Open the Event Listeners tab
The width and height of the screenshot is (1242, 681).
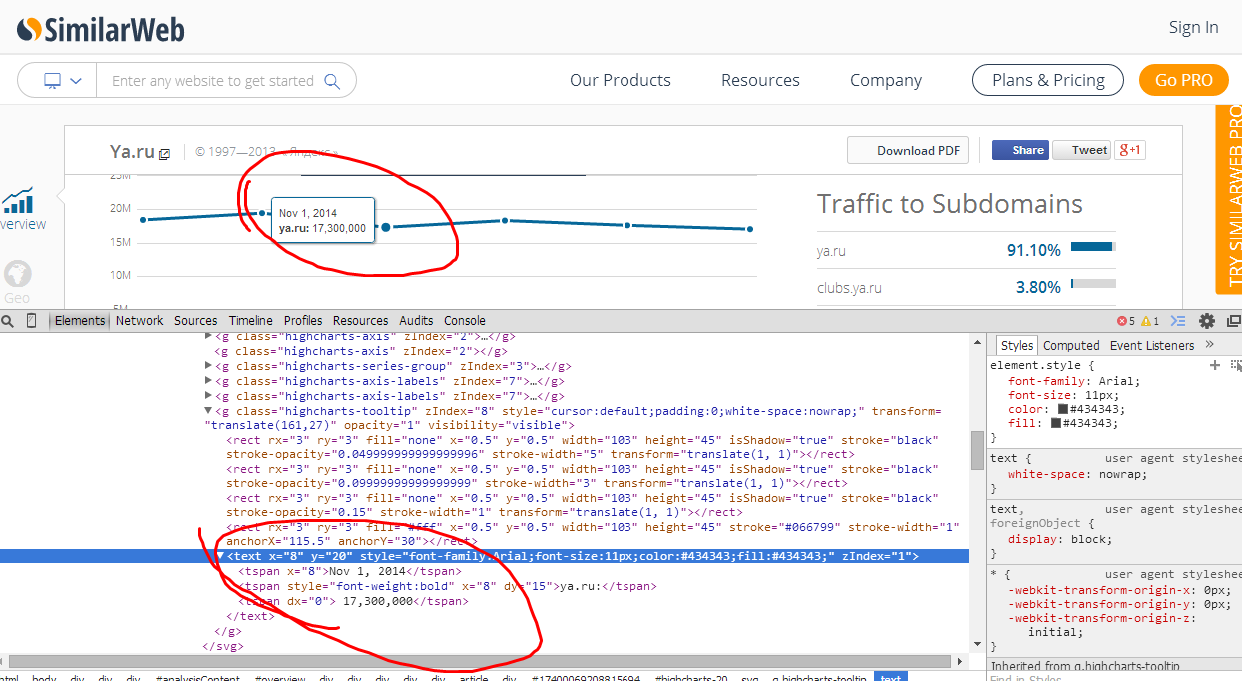point(1152,345)
